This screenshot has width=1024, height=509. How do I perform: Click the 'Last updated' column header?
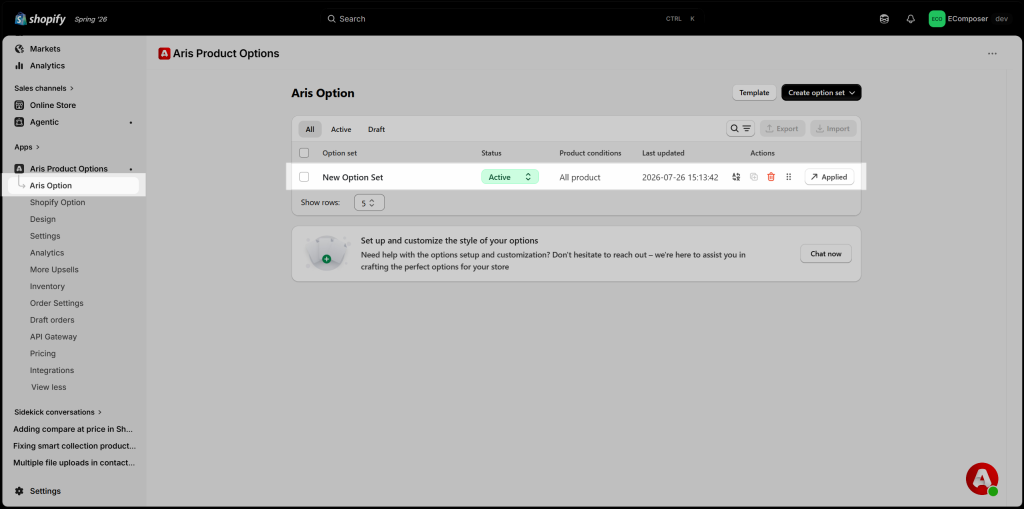point(664,153)
